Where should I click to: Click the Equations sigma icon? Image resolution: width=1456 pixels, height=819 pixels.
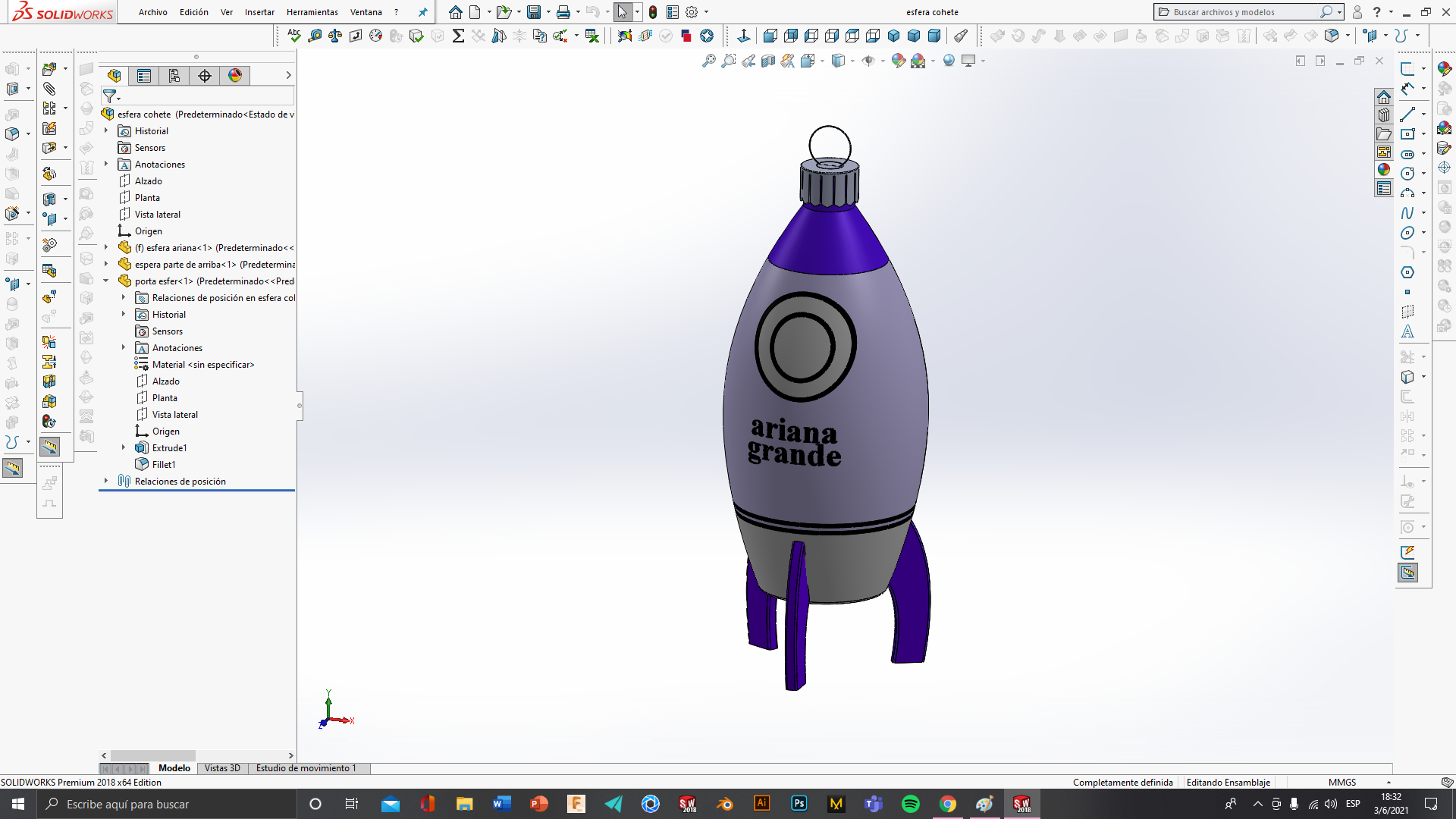tap(458, 36)
